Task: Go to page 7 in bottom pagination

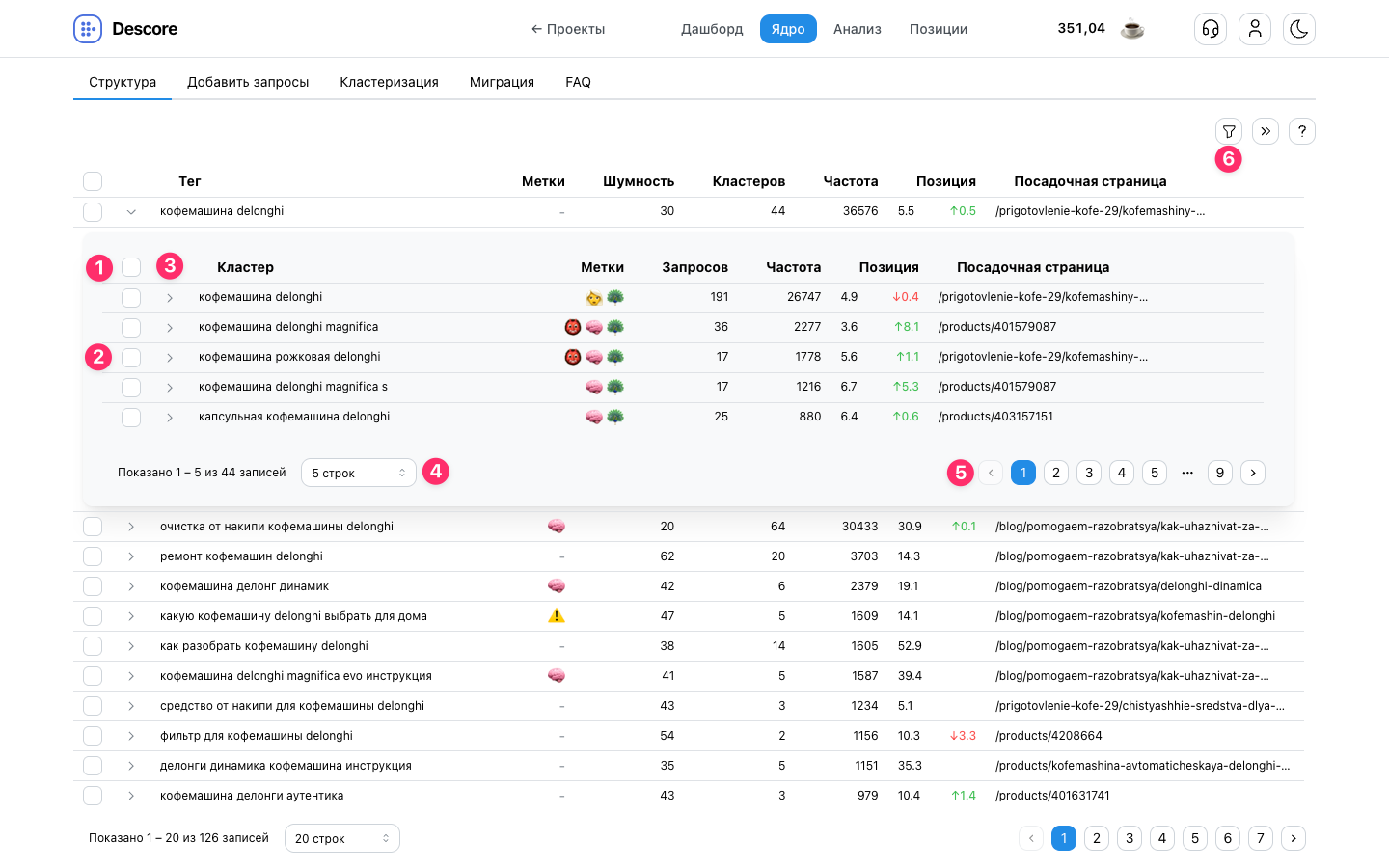Action: point(1261,838)
